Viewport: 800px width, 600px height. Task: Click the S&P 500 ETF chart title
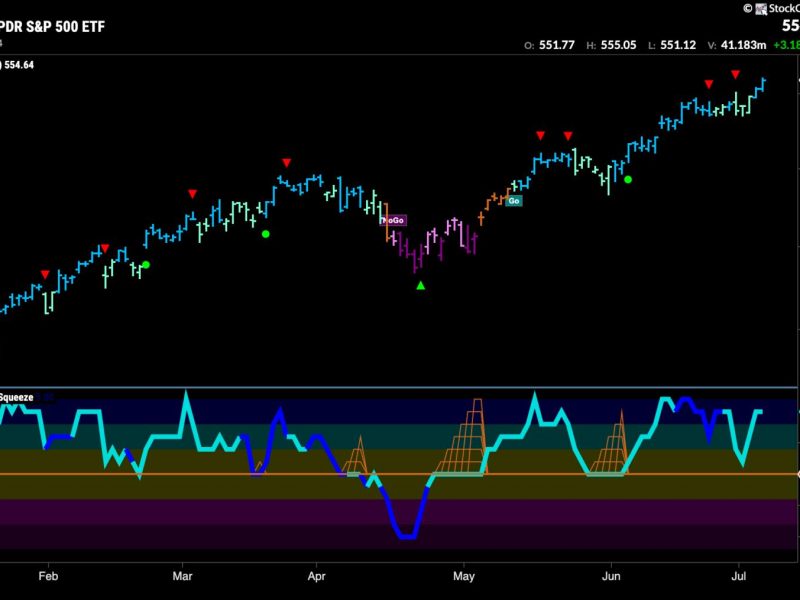coord(53,27)
